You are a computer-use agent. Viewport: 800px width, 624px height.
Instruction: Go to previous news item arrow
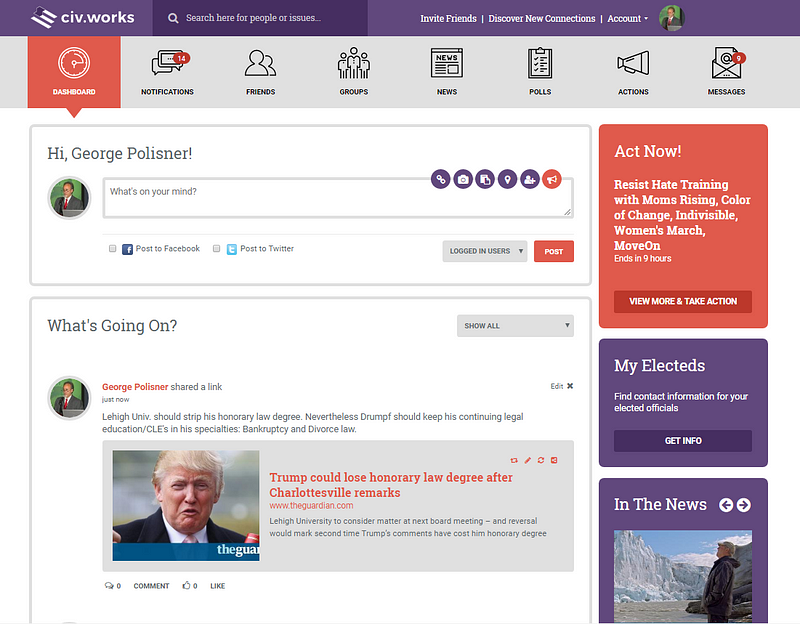click(x=726, y=505)
